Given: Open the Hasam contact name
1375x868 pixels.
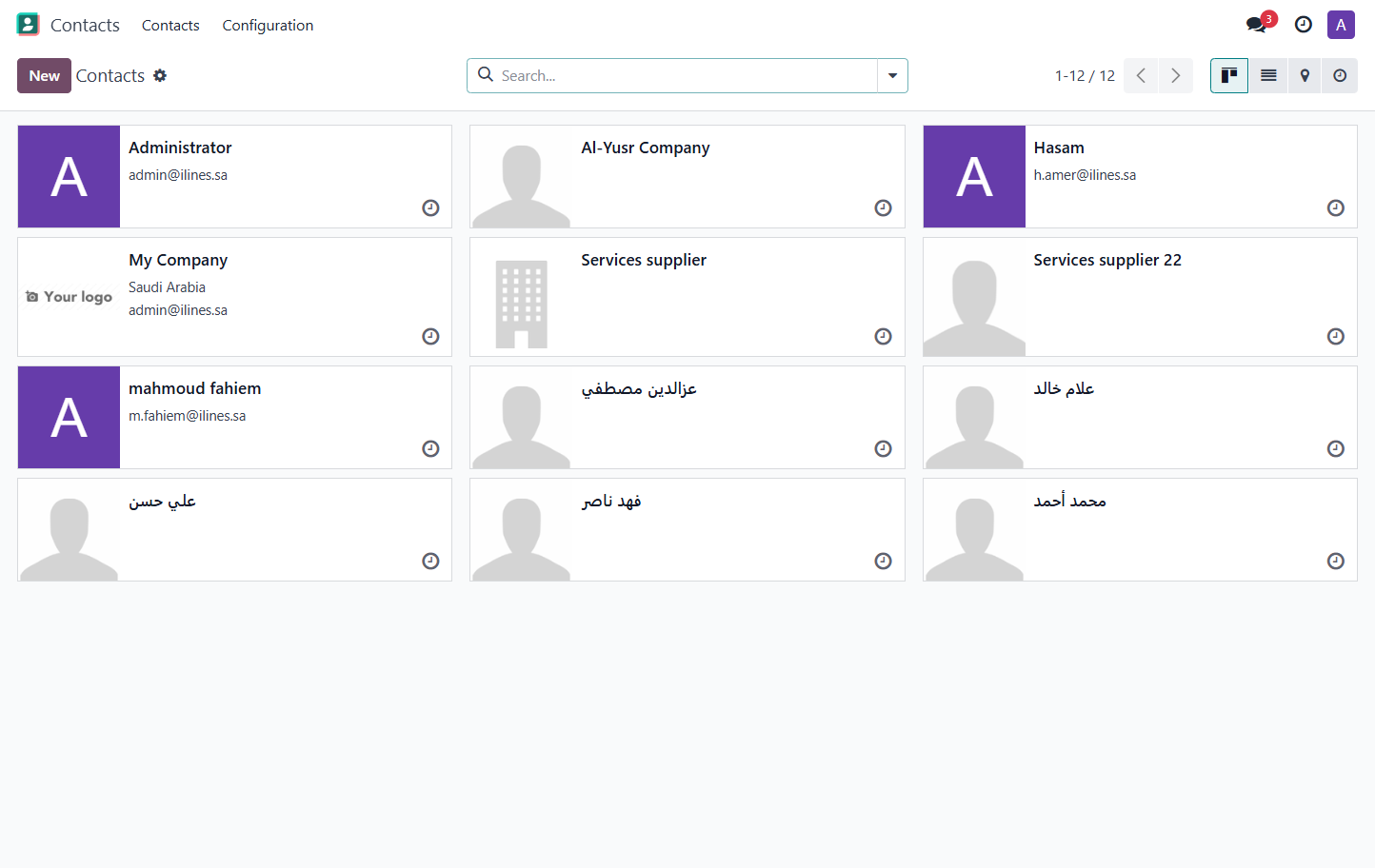Looking at the screenshot, I should [x=1059, y=148].
